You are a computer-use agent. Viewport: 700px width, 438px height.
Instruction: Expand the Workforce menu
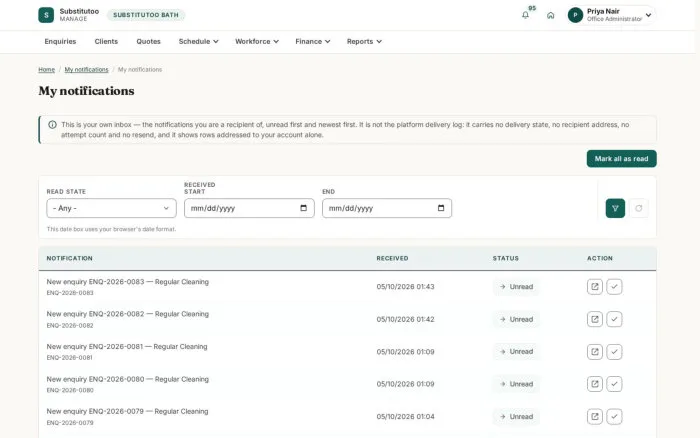point(257,42)
